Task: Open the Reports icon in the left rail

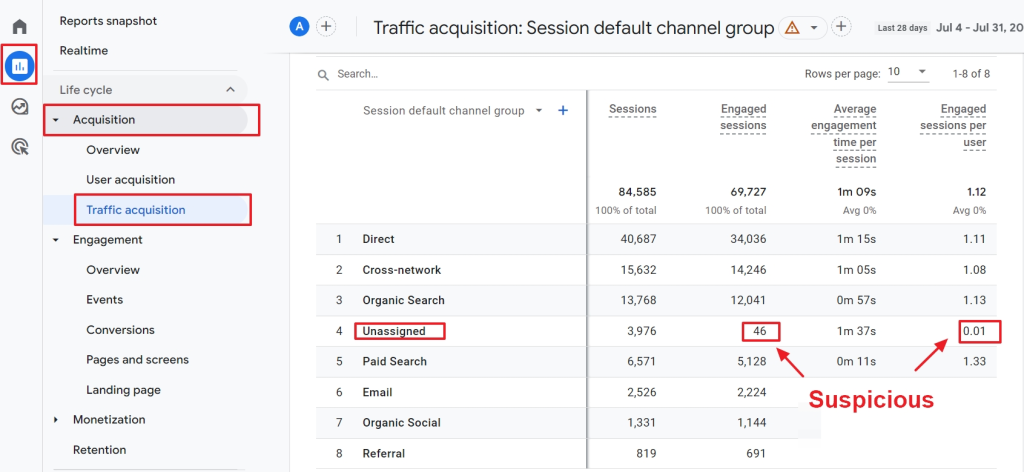Action: pyautogui.click(x=20, y=65)
